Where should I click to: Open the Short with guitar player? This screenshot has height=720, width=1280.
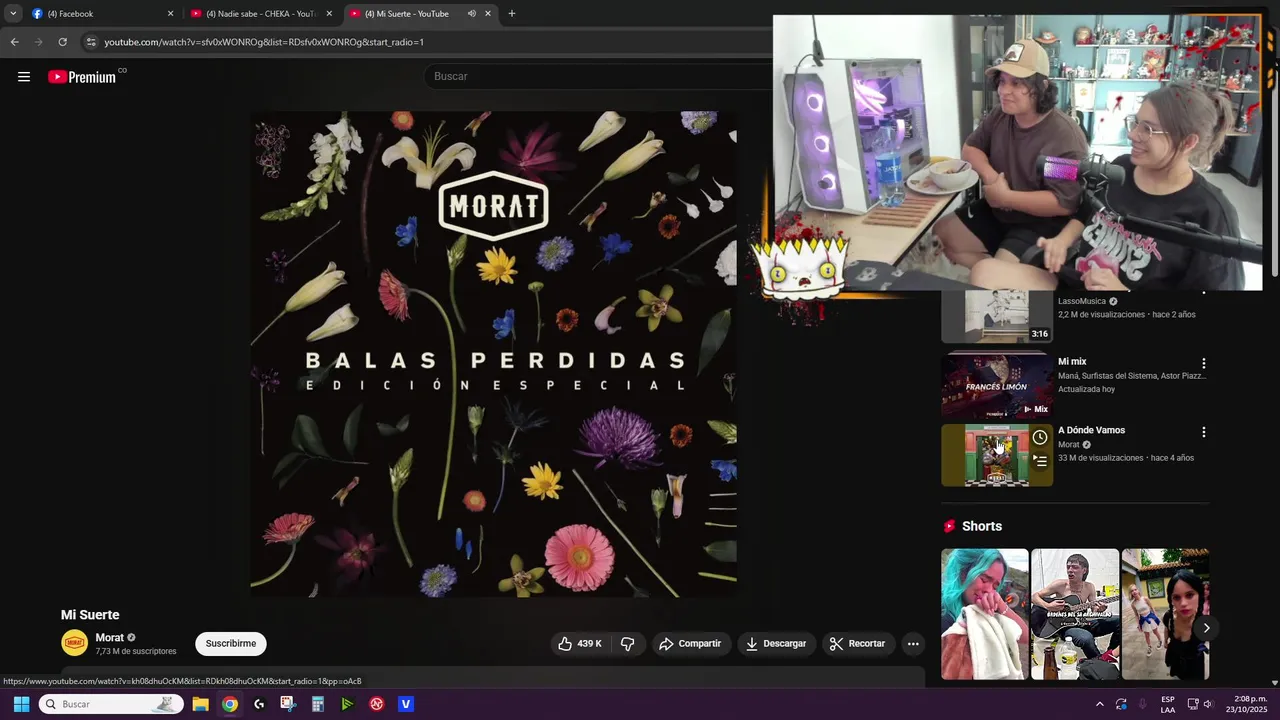(1075, 614)
